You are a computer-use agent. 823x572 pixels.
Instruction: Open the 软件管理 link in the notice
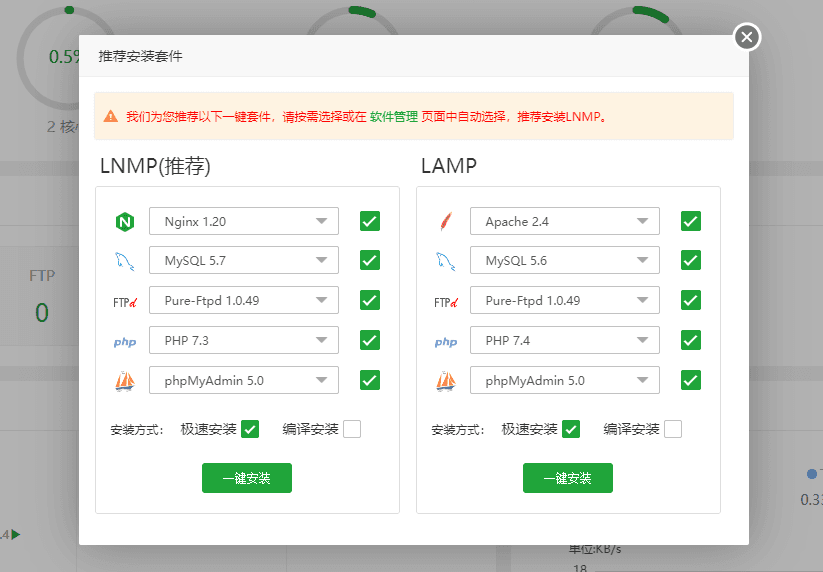pyautogui.click(x=394, y=116)
